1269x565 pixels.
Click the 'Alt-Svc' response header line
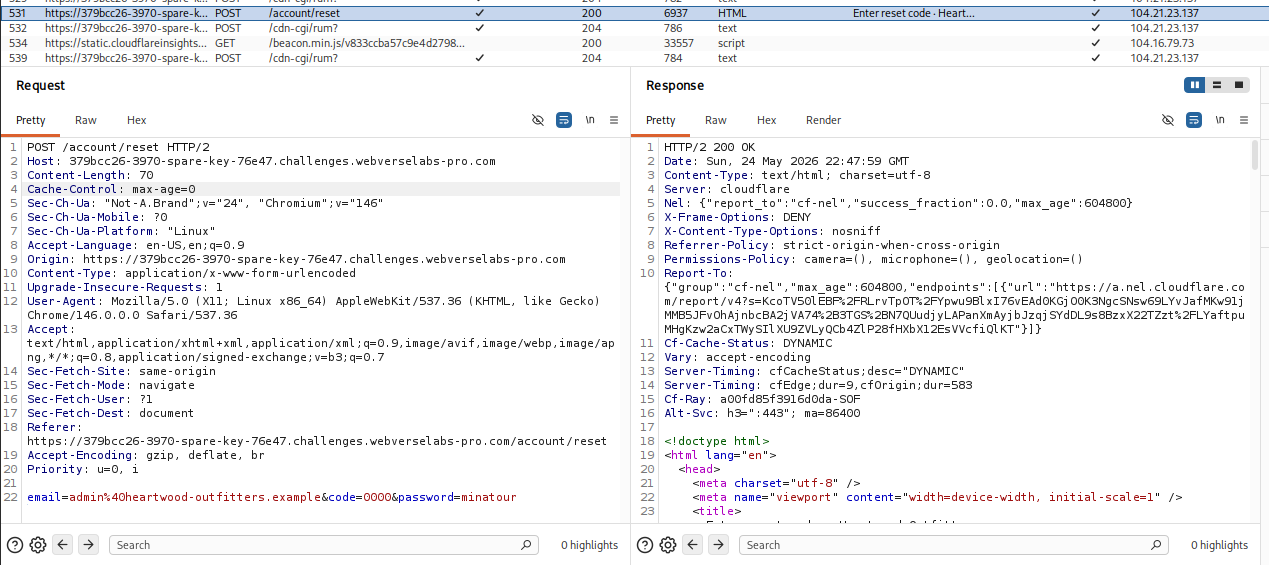762,413
